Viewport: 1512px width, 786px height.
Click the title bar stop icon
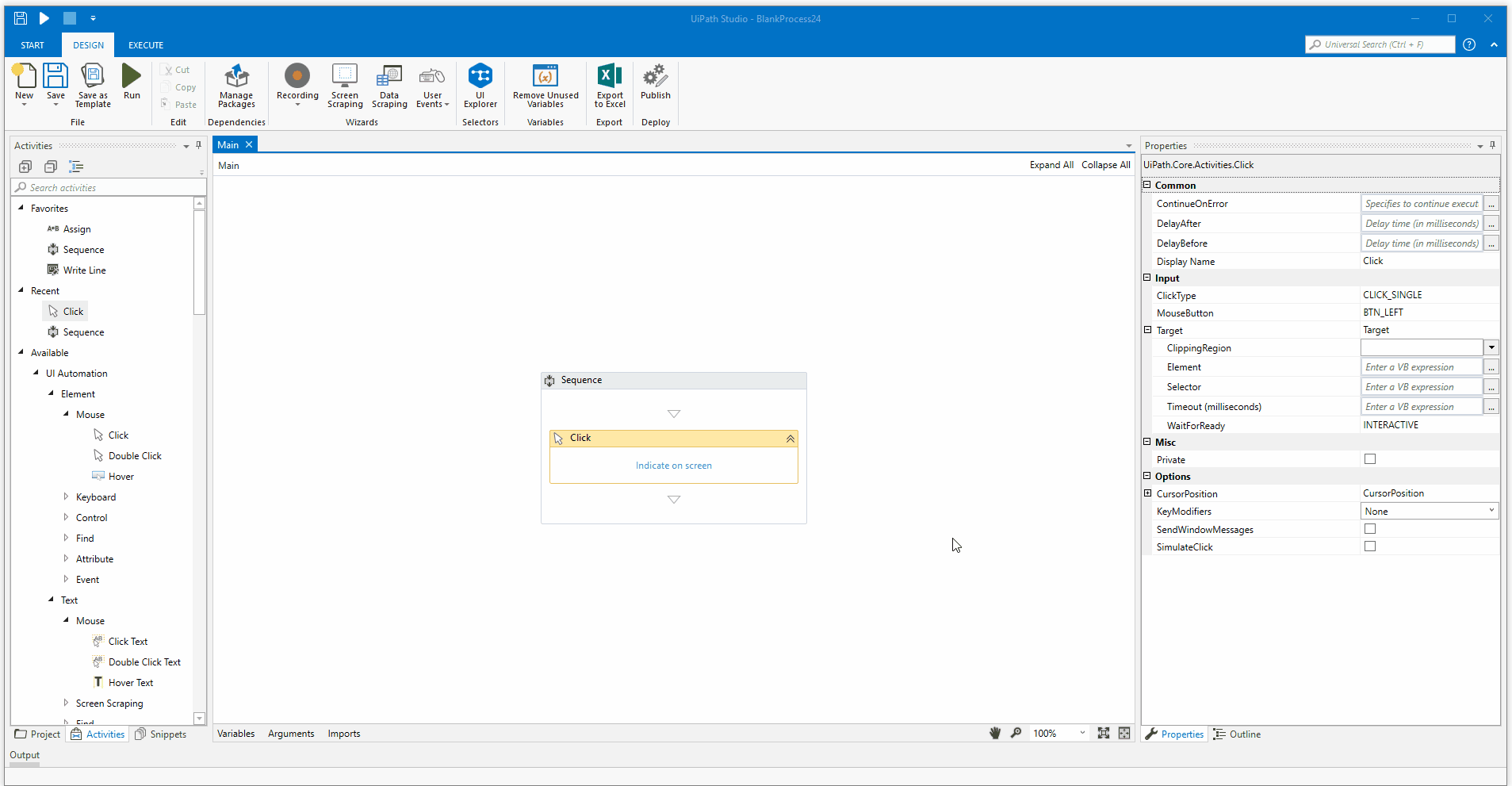pyautogui.click(x=70, y=18)
